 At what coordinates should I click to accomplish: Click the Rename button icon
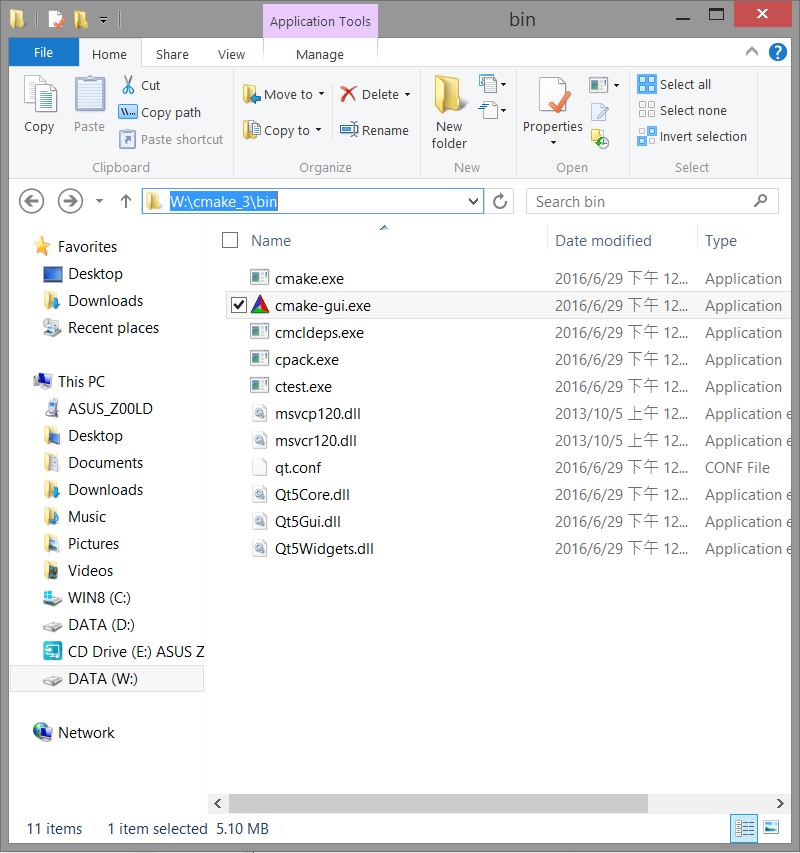(x=349, y=130)
